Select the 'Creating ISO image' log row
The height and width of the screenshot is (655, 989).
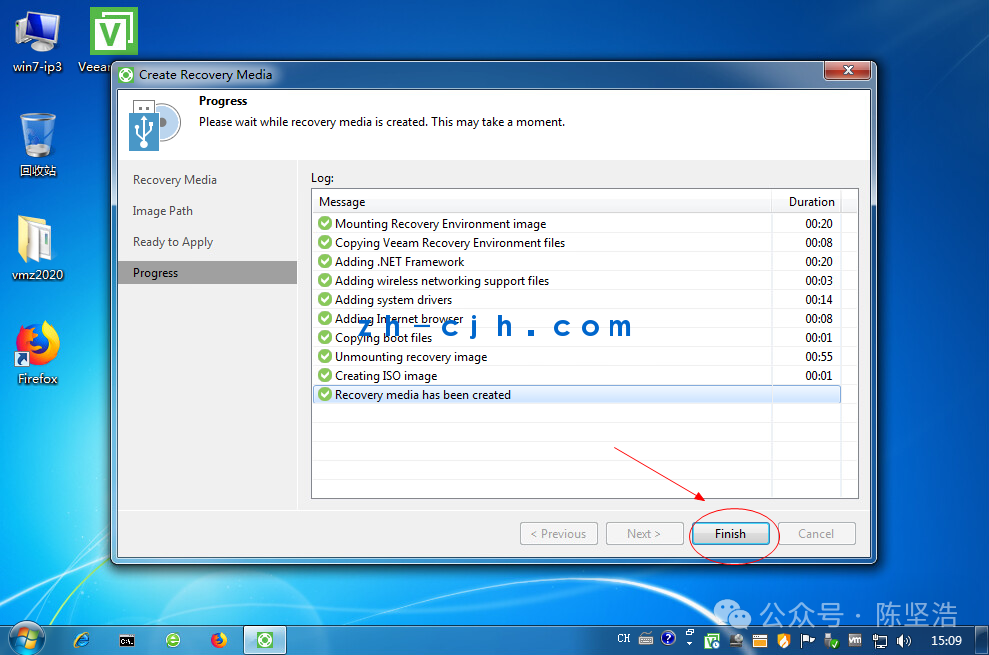[576, 375]
